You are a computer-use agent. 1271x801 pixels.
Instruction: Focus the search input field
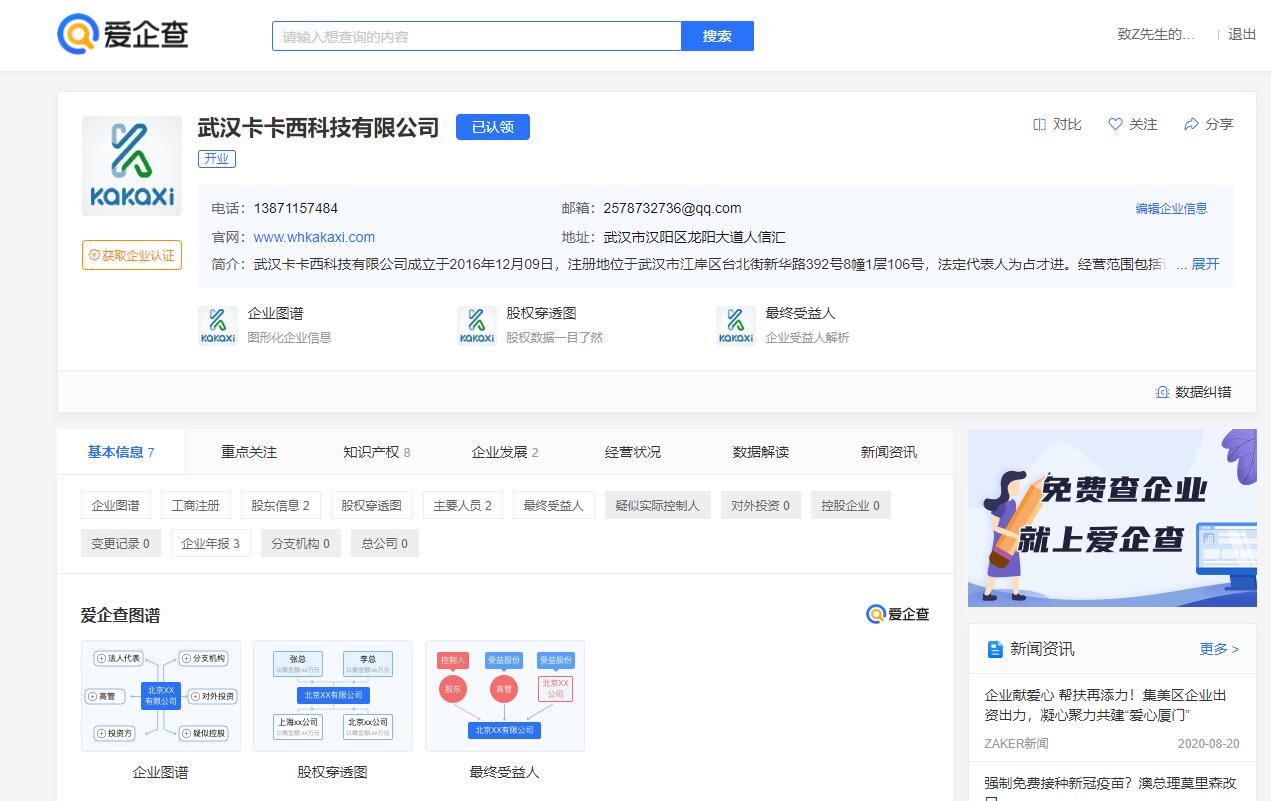point(477,36)
